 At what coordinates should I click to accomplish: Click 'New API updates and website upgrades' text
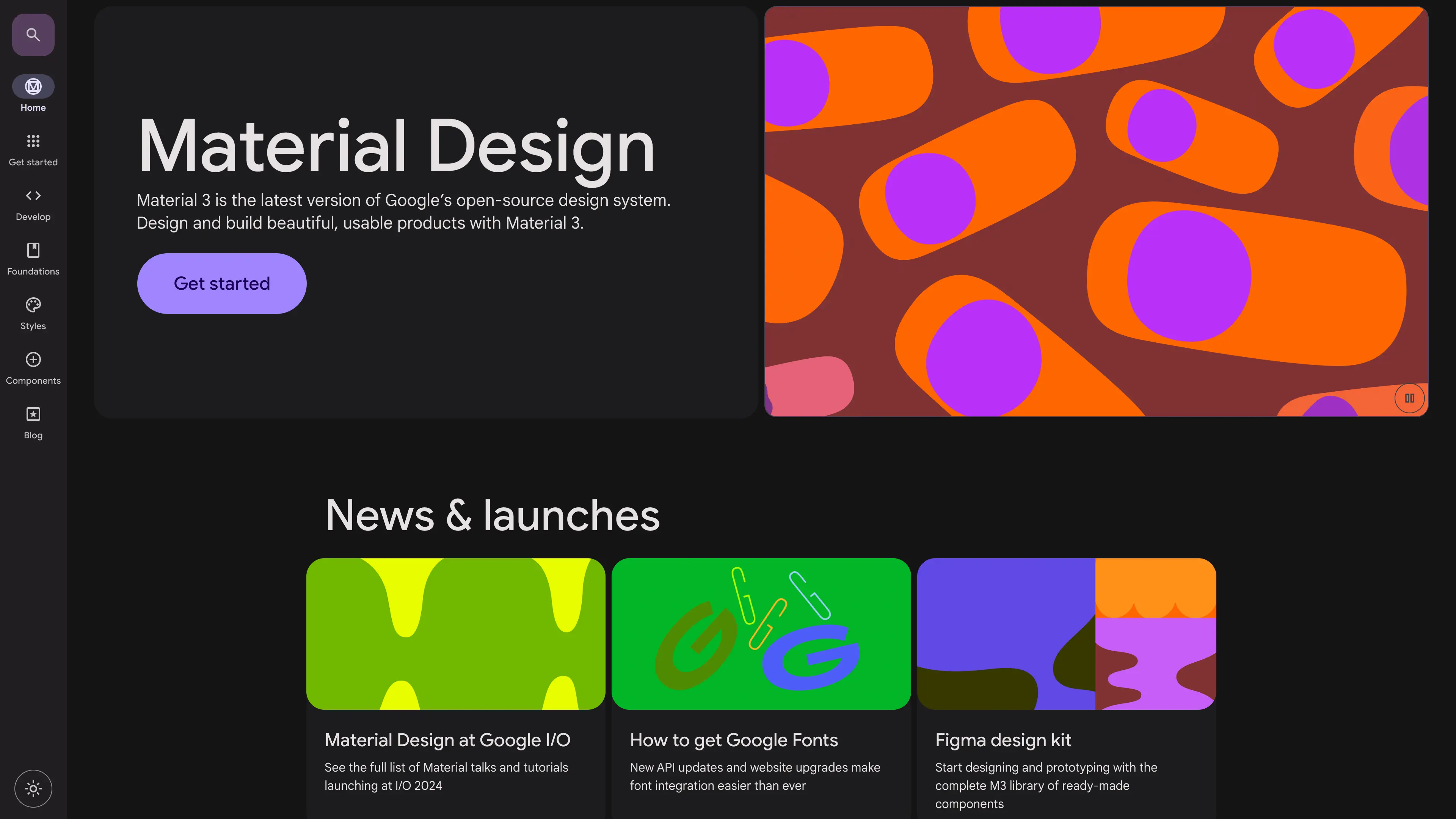[x=755, y=776]
